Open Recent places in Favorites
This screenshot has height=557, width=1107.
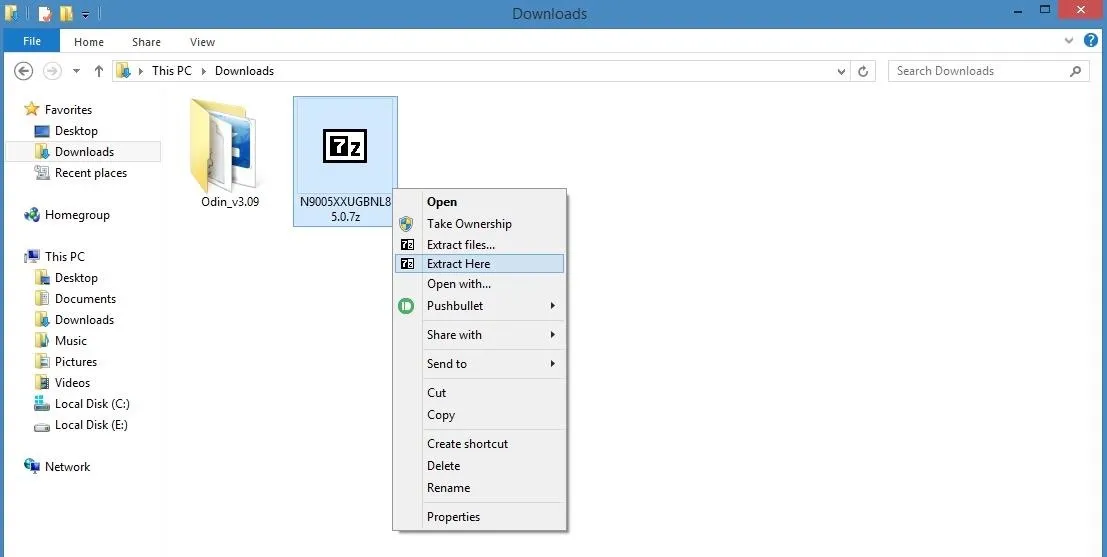(x=91, y=173)
